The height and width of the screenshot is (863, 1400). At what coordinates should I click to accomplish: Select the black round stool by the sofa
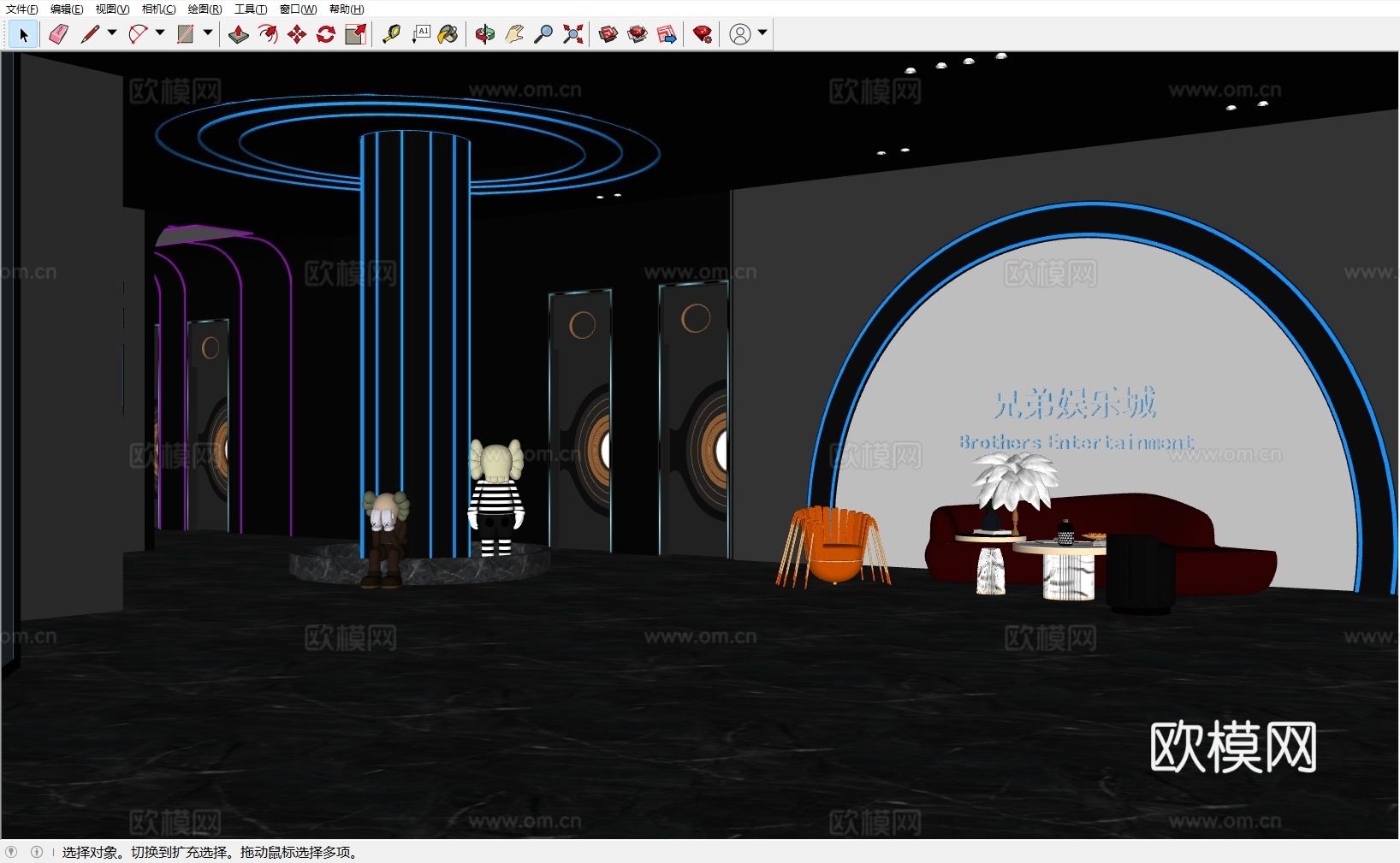1141,574
